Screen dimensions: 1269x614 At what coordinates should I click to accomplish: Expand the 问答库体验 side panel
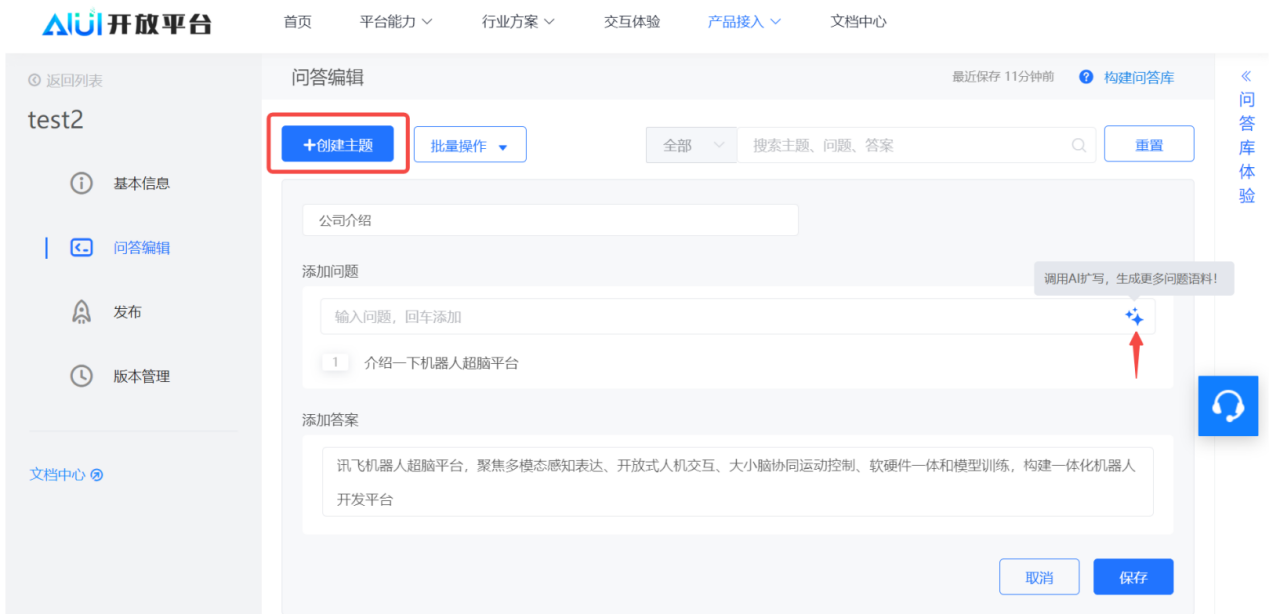coord(1246,135)
